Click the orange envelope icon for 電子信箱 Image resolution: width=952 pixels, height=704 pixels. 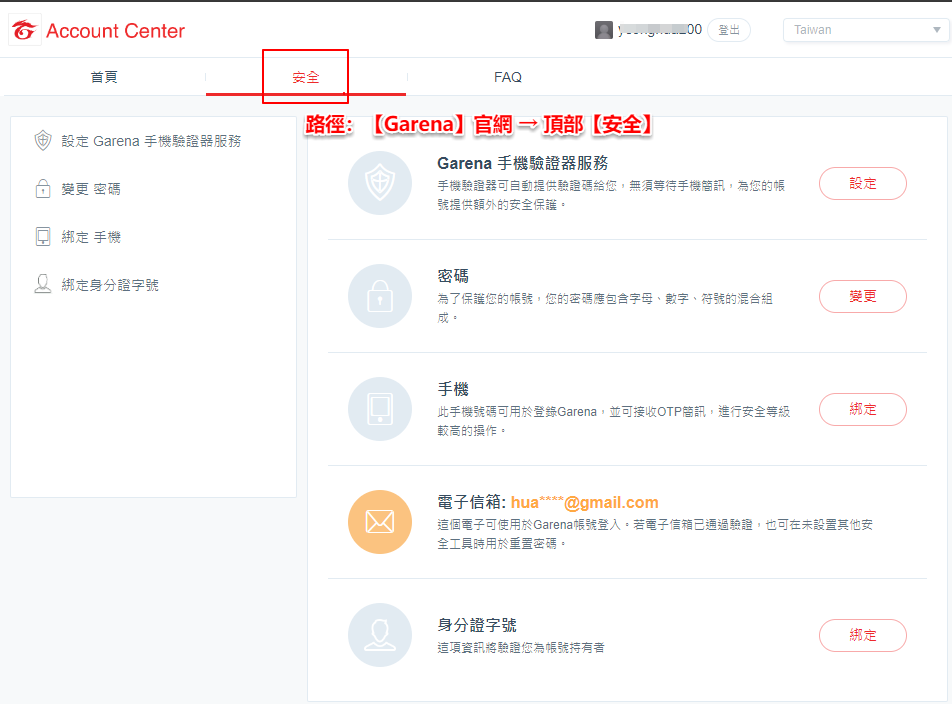tap(380, 522)
